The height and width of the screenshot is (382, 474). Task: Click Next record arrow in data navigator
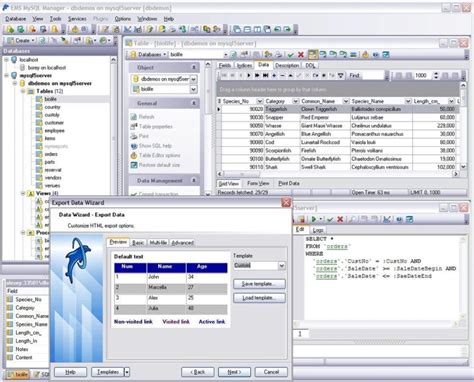tap(249, 76)
